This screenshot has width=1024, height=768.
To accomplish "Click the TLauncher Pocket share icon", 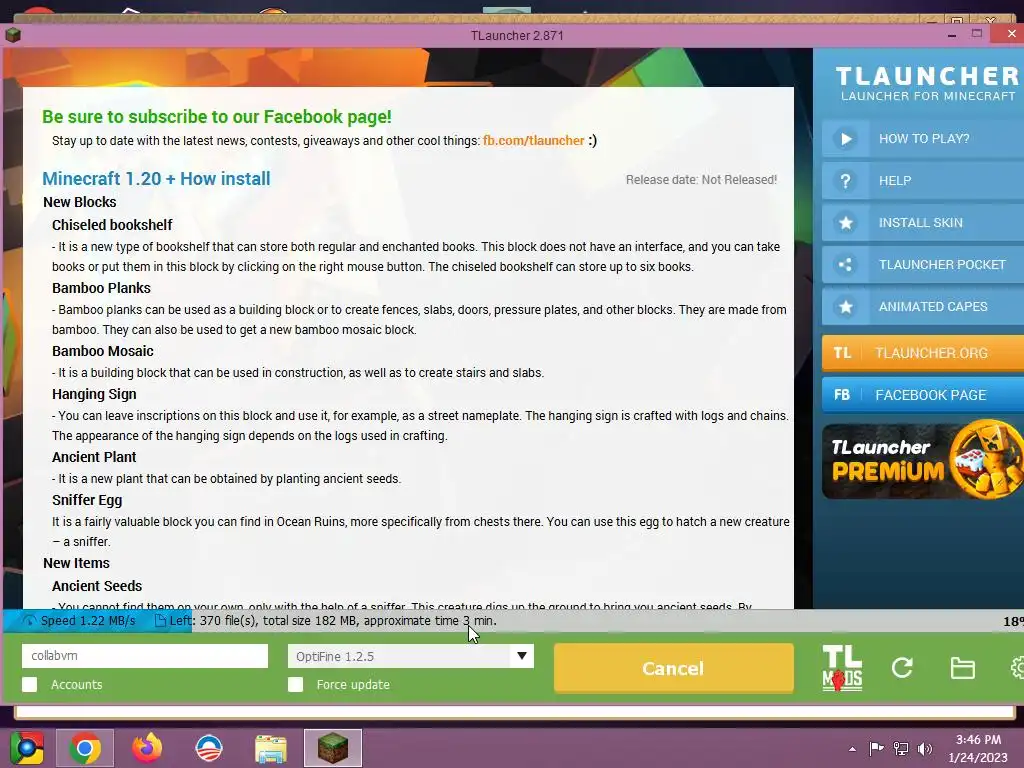I will pyautogui.click(x=846, y=264).
